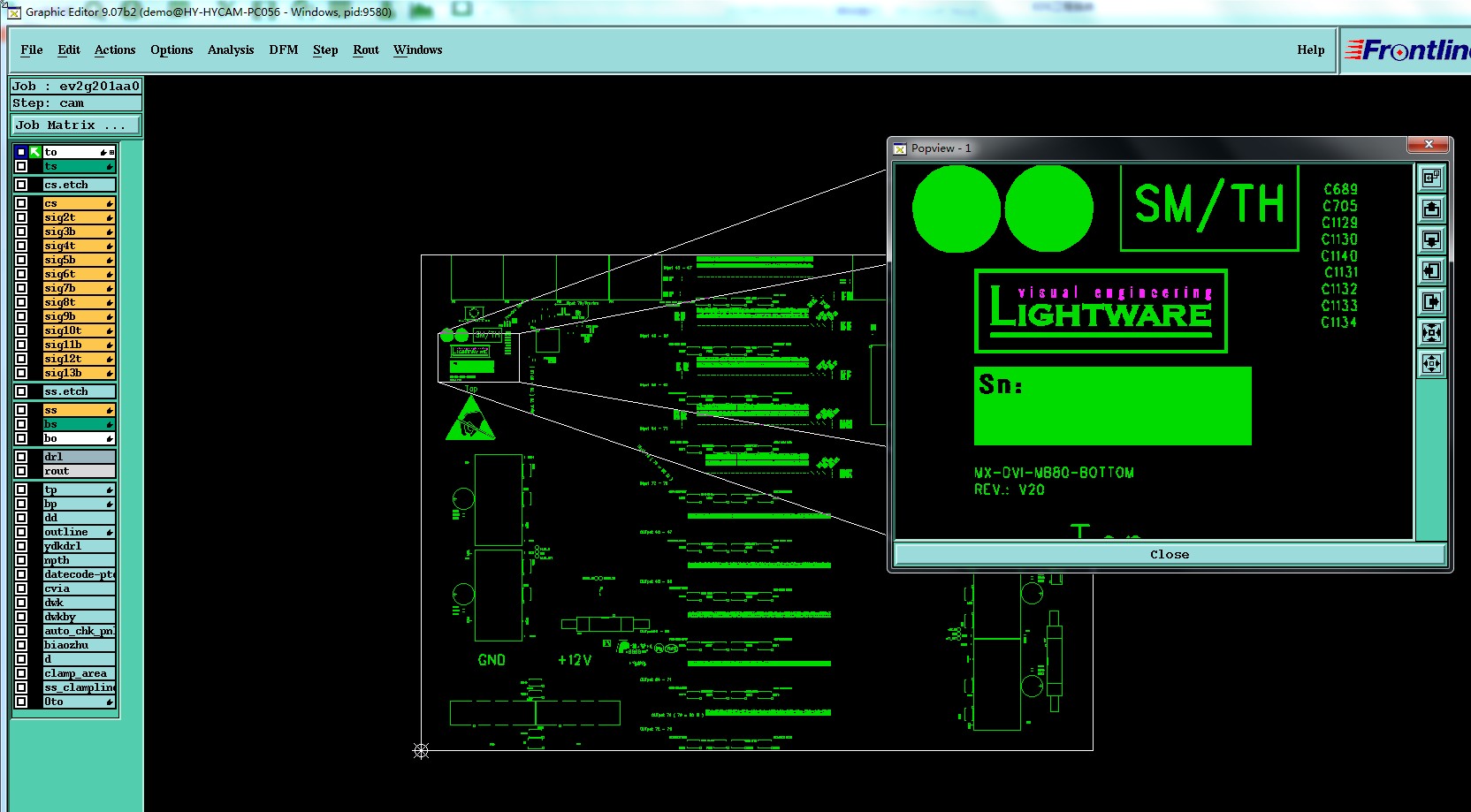1471x812 pixels.
Task: Toggle the checkbox for layer to
Action: click(x=21, y=152)
